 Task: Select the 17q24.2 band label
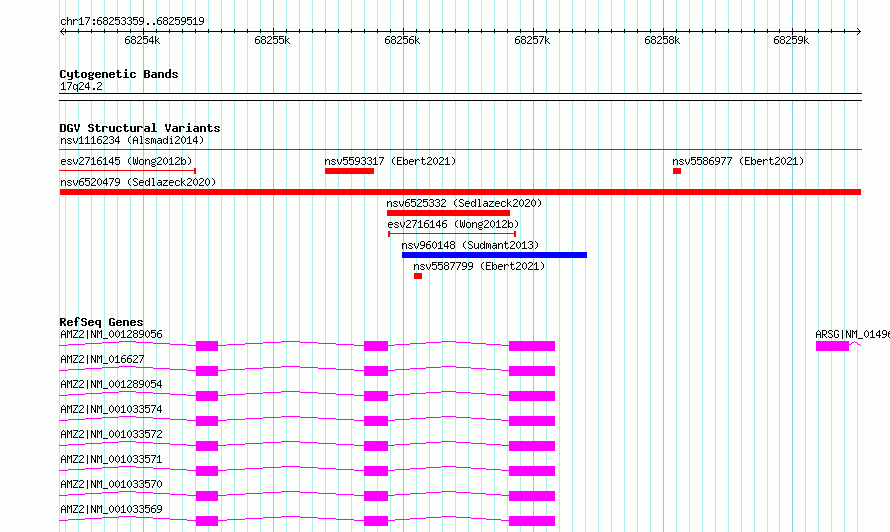pos(81,86)
